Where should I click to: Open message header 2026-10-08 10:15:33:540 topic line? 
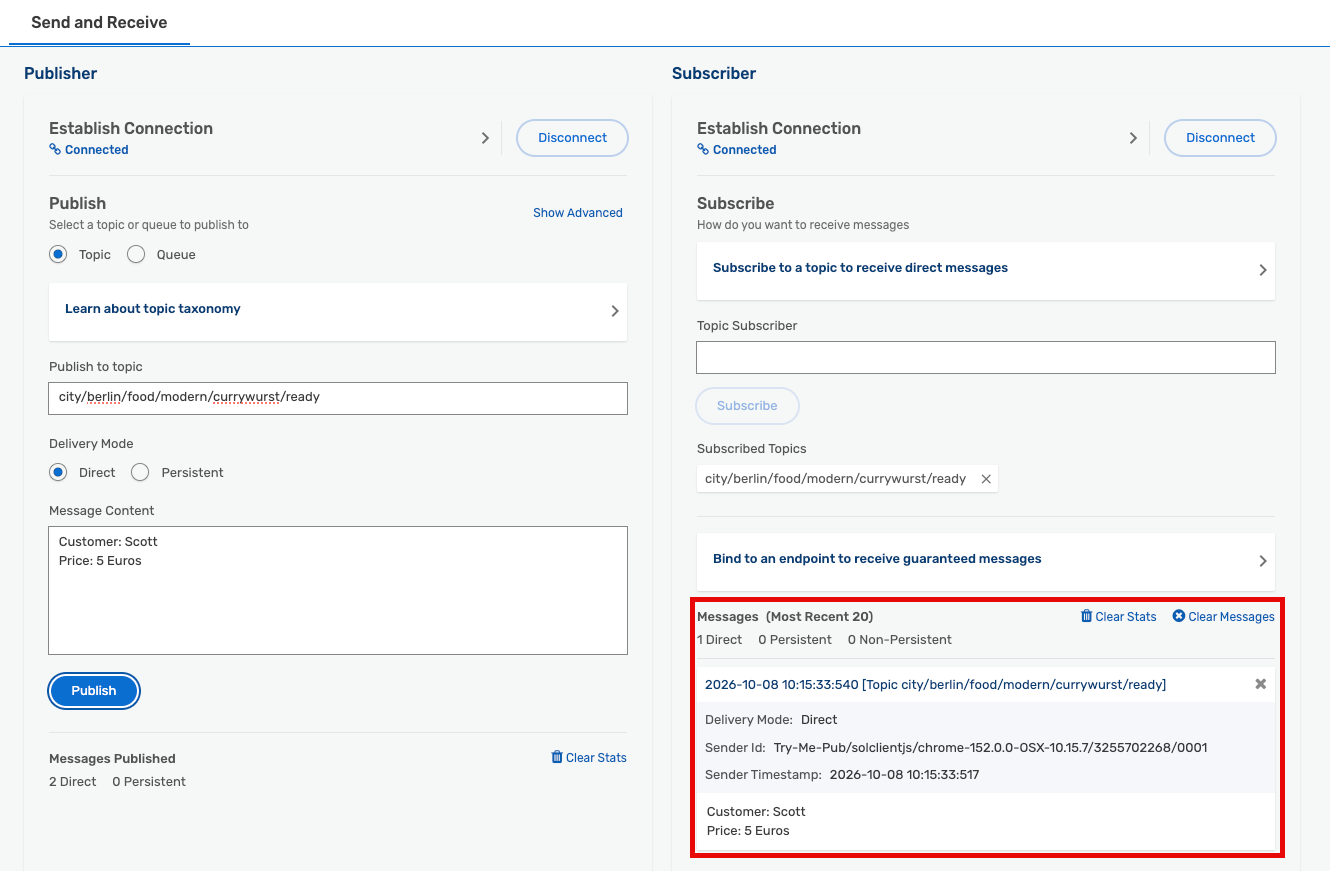[x=935, y=684]
